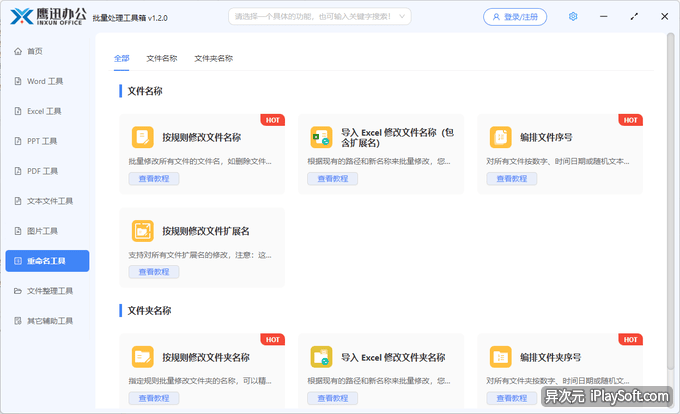
Task: Open the 按规则修改文件名称 title
Action: [202, 137]
